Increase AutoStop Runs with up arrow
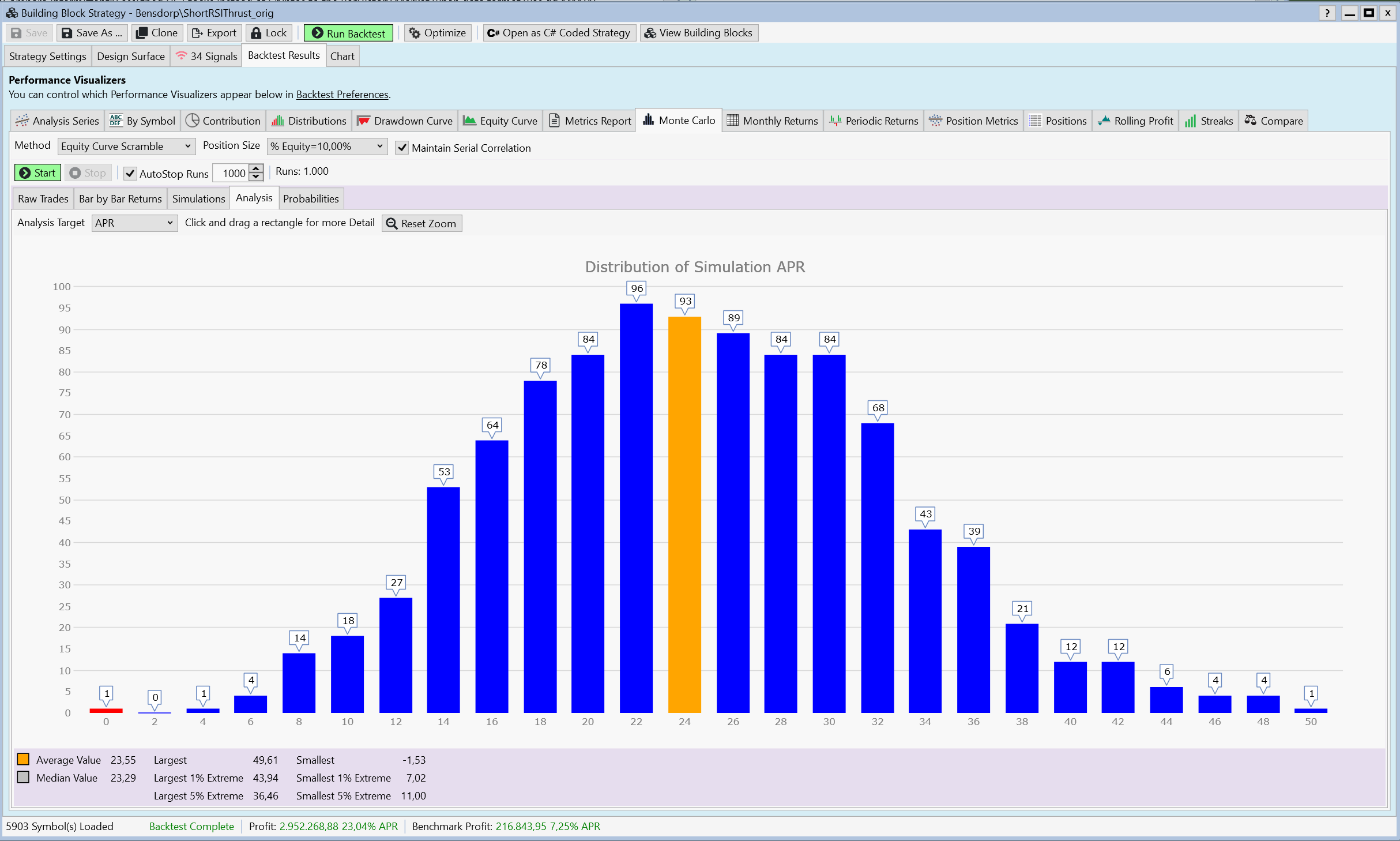 (257, 169)
